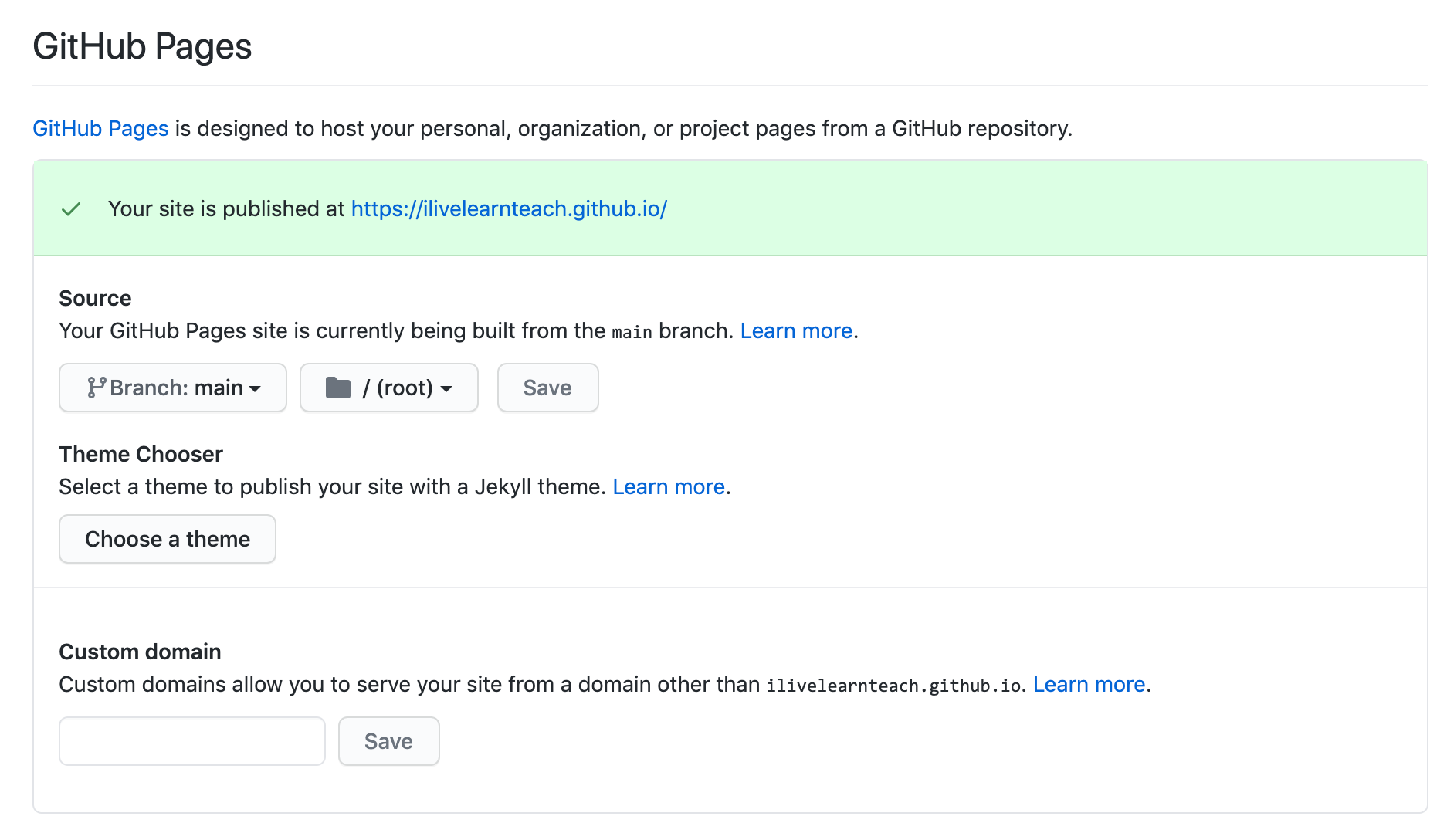Save the custom domain
This screenshot has height=840, width=1447.
388,741
